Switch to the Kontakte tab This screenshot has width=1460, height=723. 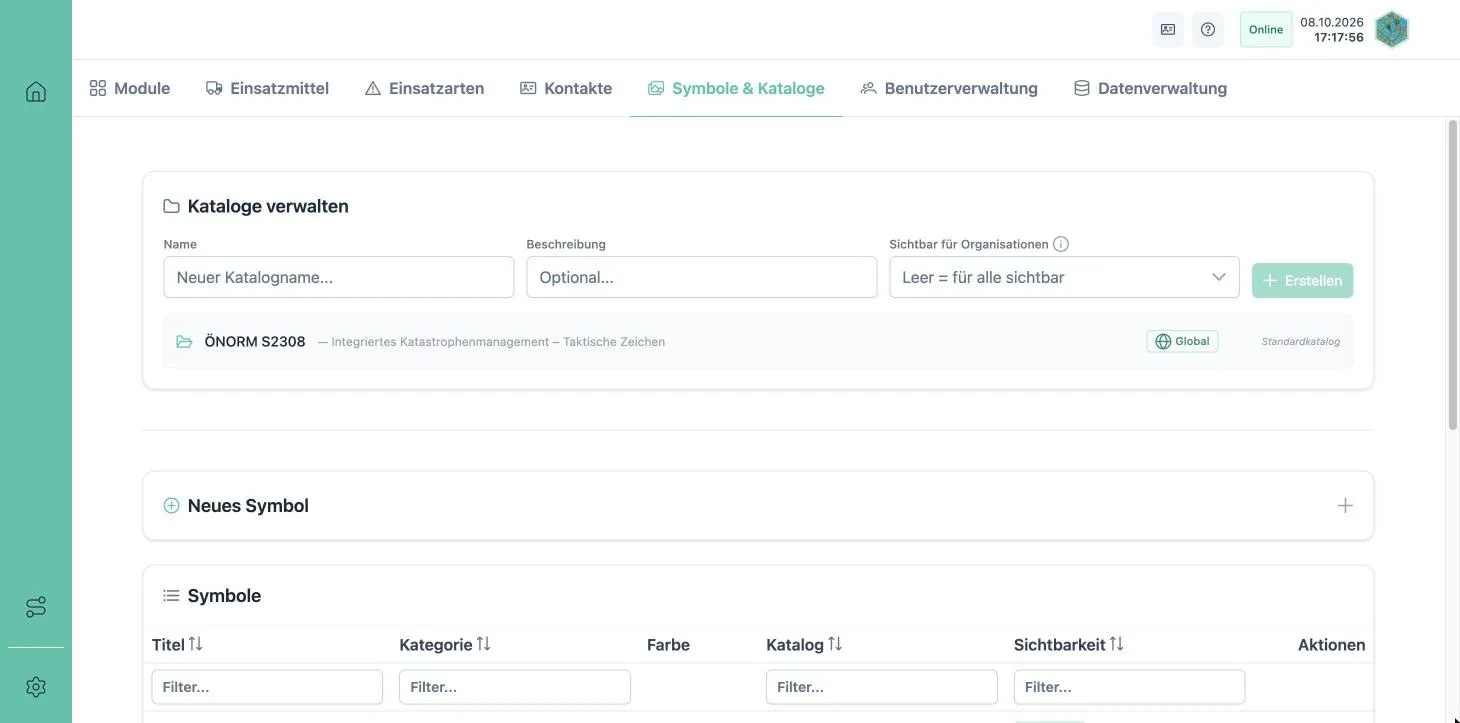566,88
